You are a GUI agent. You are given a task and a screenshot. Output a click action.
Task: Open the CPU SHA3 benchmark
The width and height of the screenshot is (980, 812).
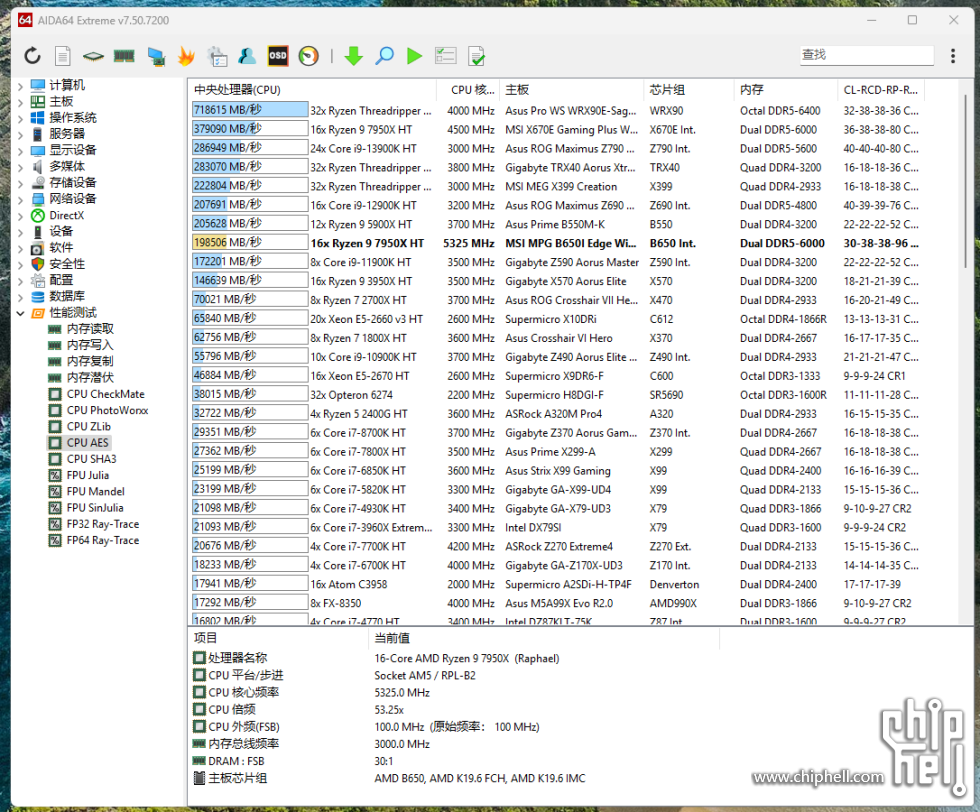91,459
